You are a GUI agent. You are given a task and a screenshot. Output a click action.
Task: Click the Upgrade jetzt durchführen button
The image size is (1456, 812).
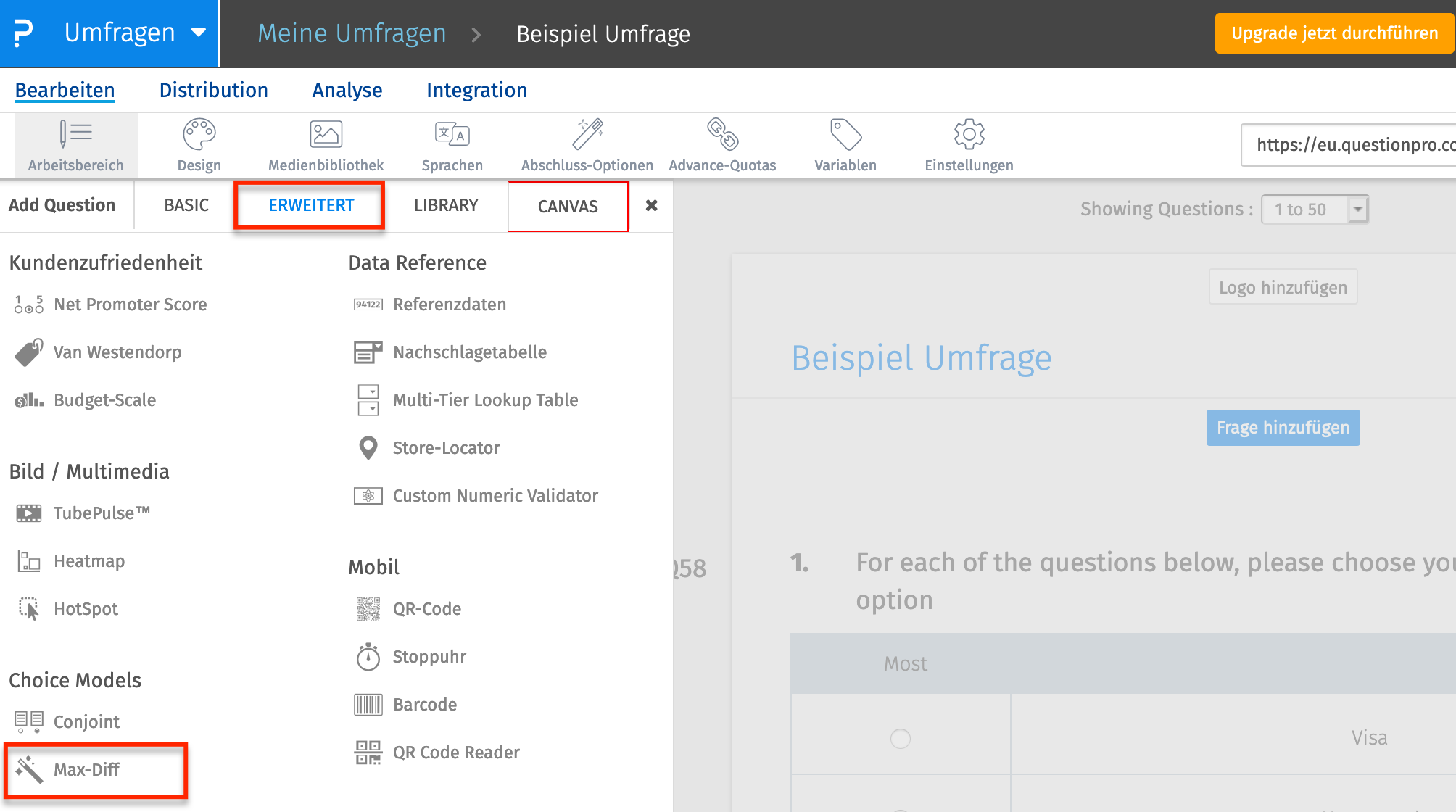[x=1334, y=33]
